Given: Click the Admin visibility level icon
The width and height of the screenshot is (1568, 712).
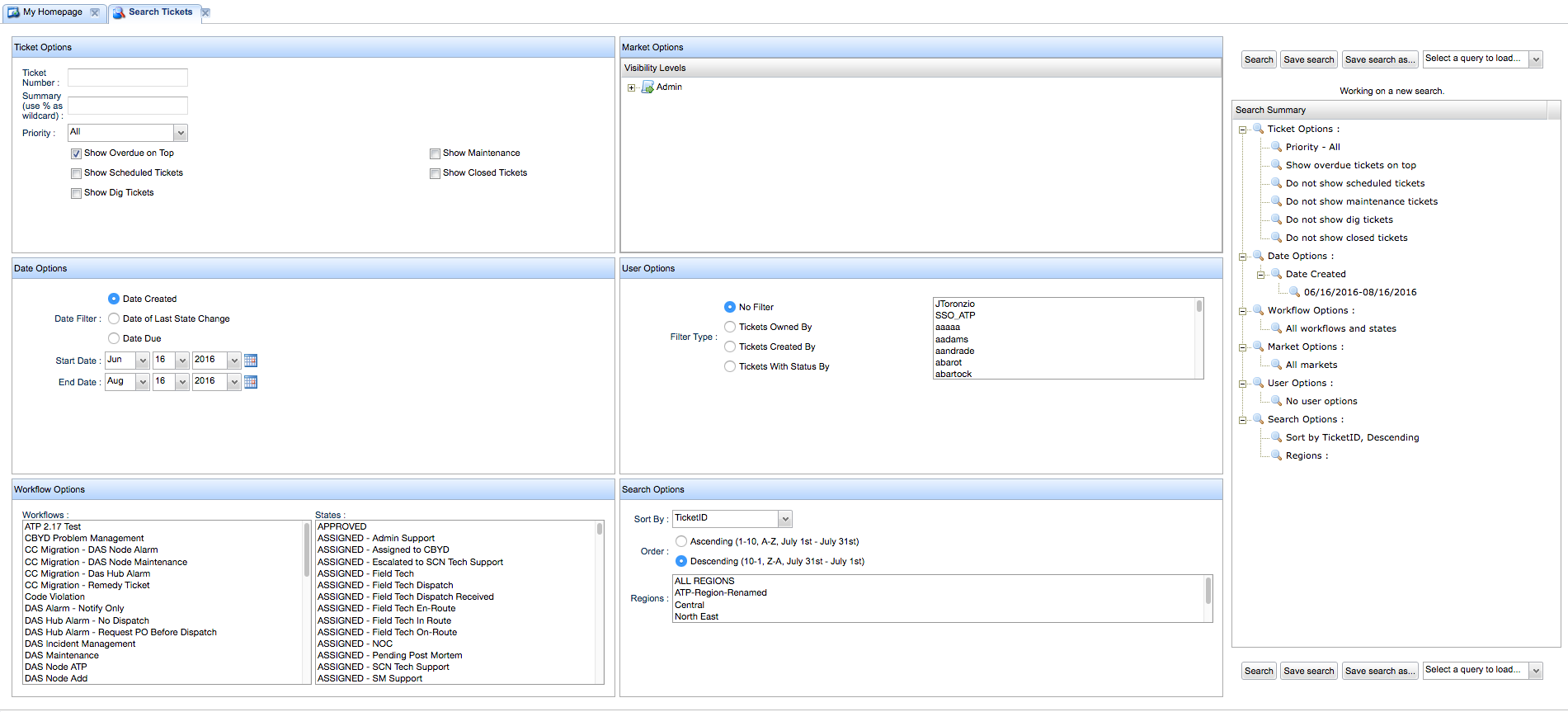Looking at the screenshot, I should click(647, 87).
